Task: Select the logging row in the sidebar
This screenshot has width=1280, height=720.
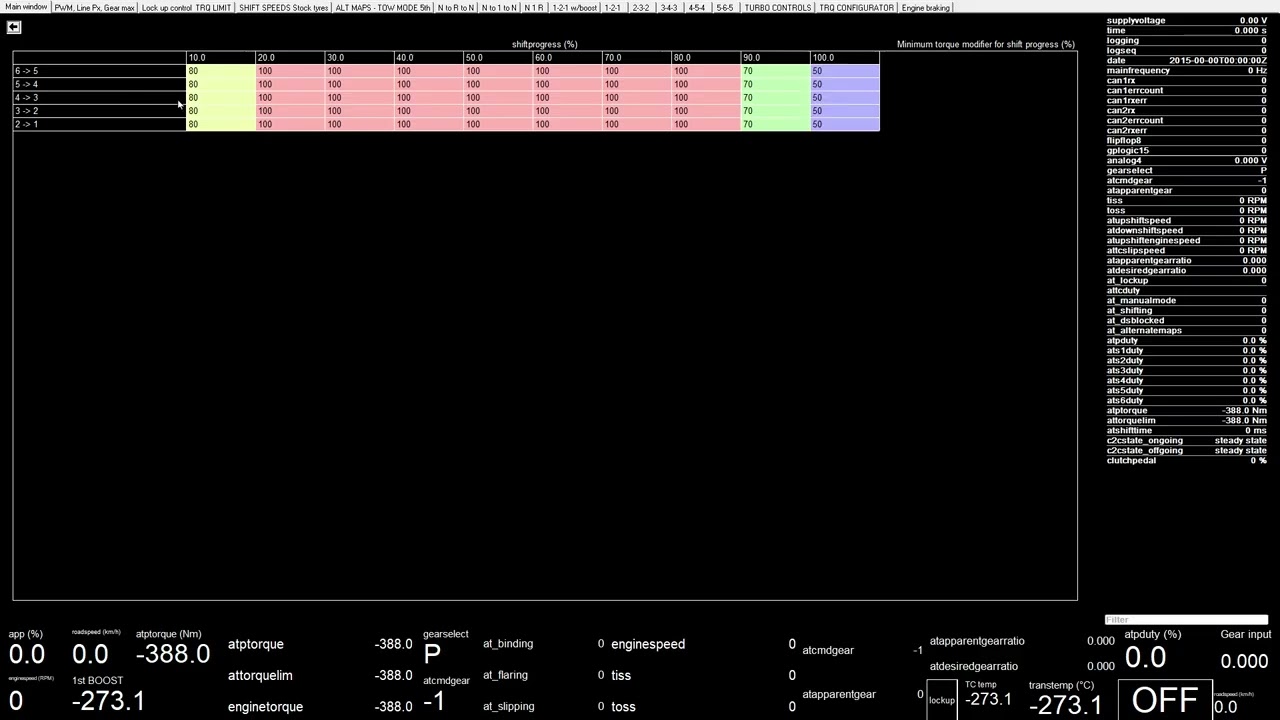Action: click(x=1186, y=40)
